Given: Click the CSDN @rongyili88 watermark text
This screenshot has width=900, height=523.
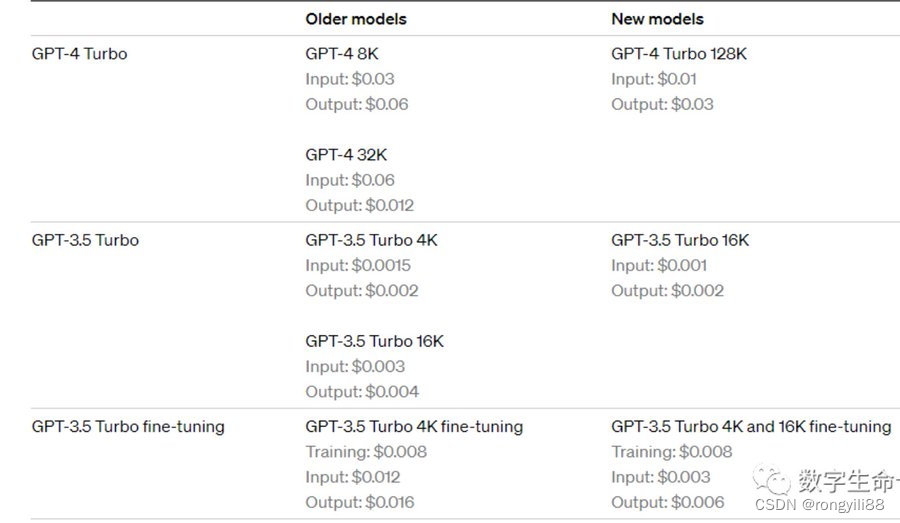Looking at the screenshot, I should click(819, 505).
